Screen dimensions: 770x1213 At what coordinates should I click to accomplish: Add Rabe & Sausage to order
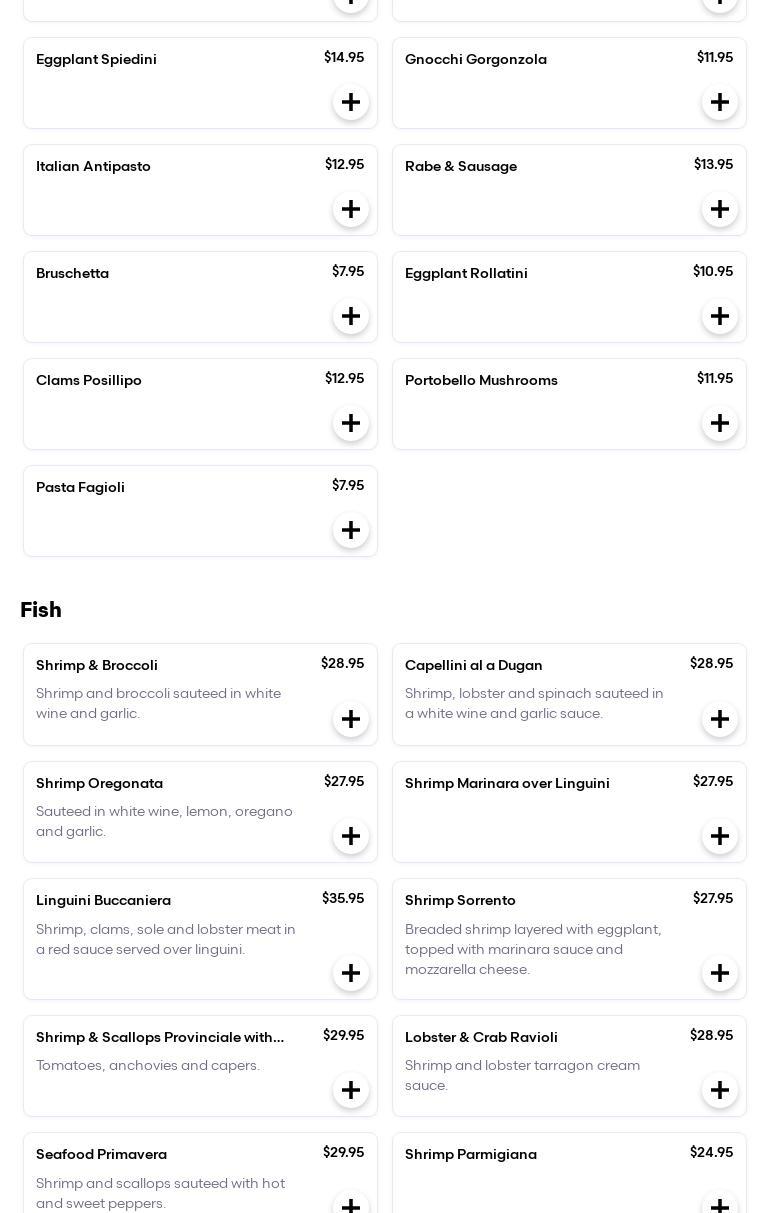720,209
